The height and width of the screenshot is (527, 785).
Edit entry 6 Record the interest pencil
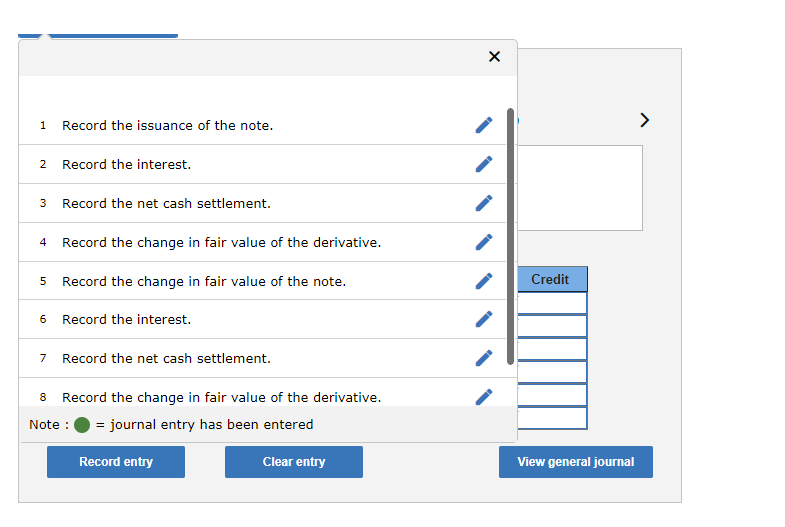pos(484,319)
